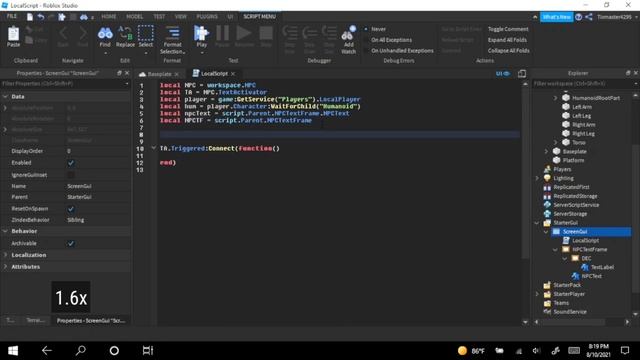The image size is (640, 360).
Task: Click the New file icon in quick access bar
Action: 30,17
